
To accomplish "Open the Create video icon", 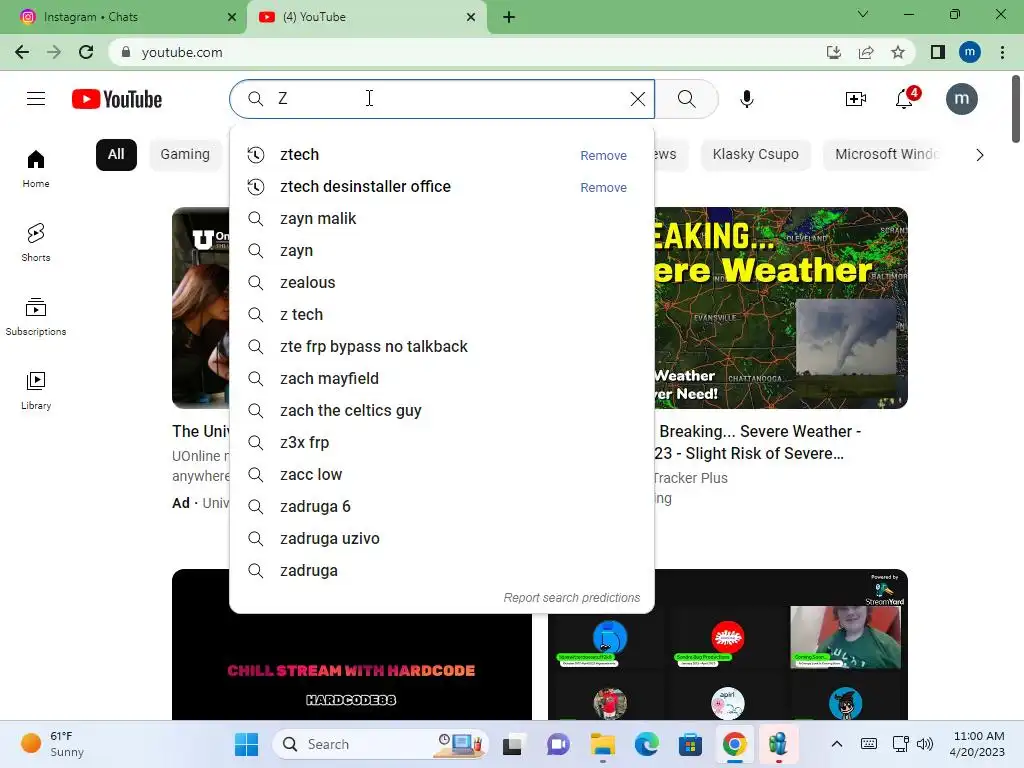I will tap(856, 99).
